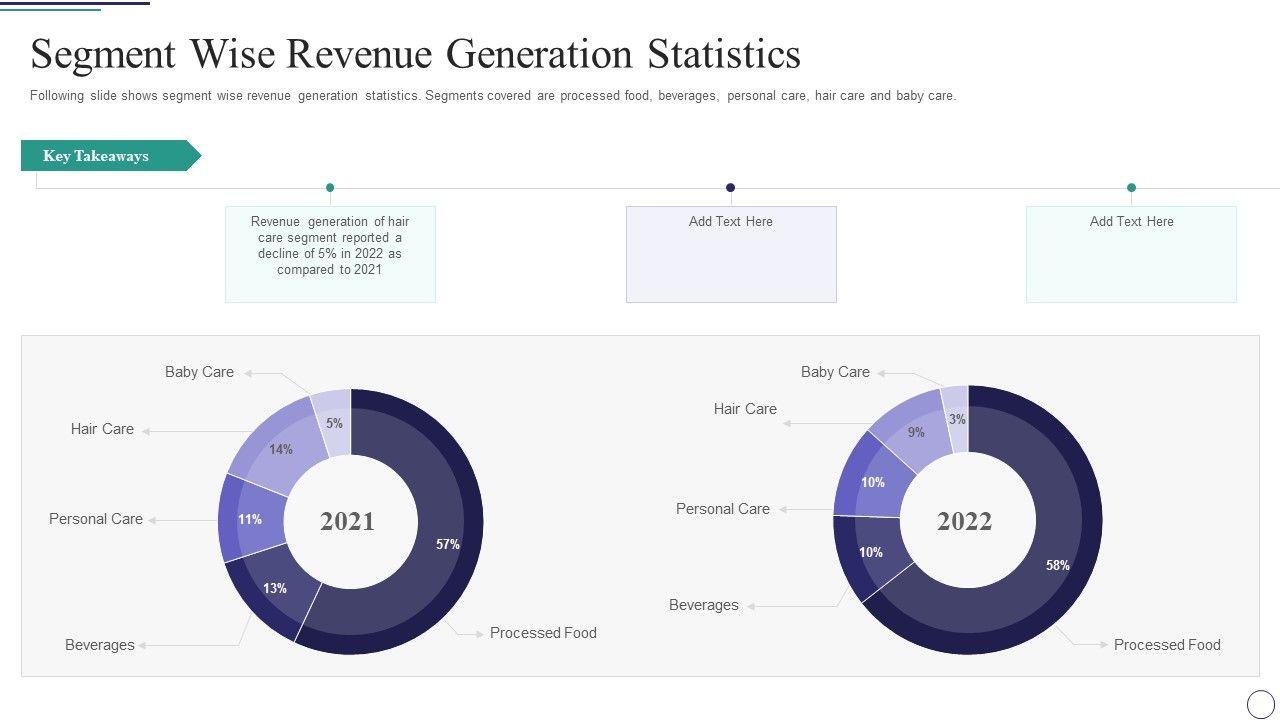Click the 9% Hair Care slice in 2022 chart
Screen dimensions: 1280x720
[x=914, y=432]
